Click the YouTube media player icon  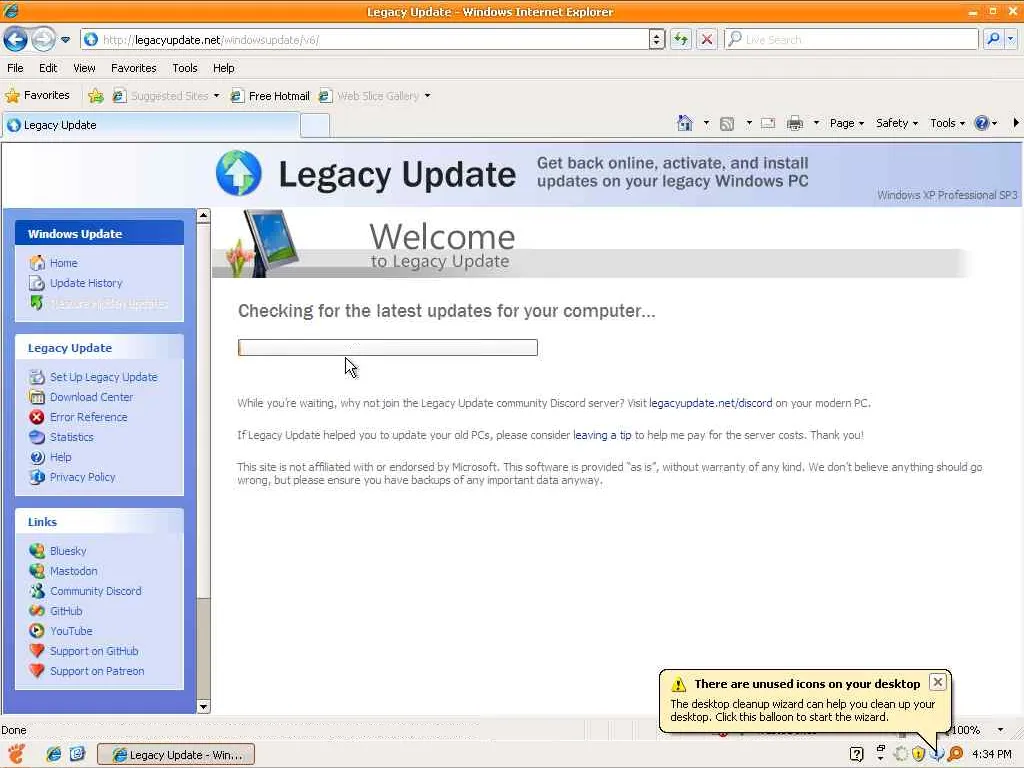(x=37, y=631)
